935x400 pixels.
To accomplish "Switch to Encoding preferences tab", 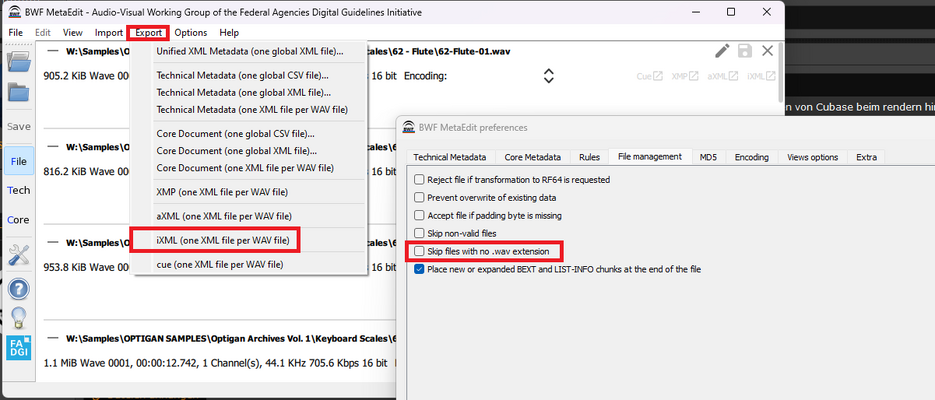I will (x=751, y=157).
